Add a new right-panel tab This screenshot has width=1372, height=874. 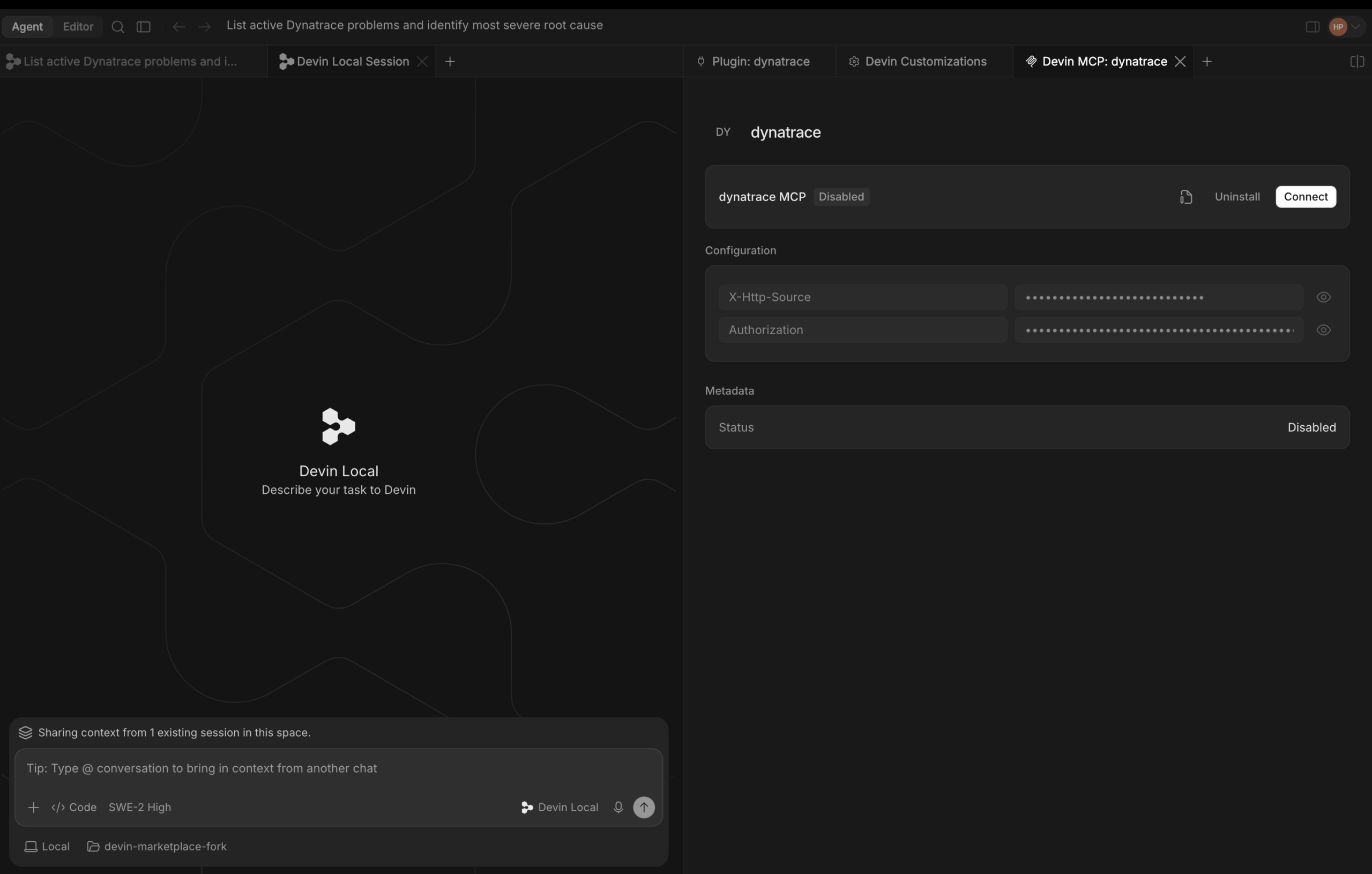[1207, 62]
